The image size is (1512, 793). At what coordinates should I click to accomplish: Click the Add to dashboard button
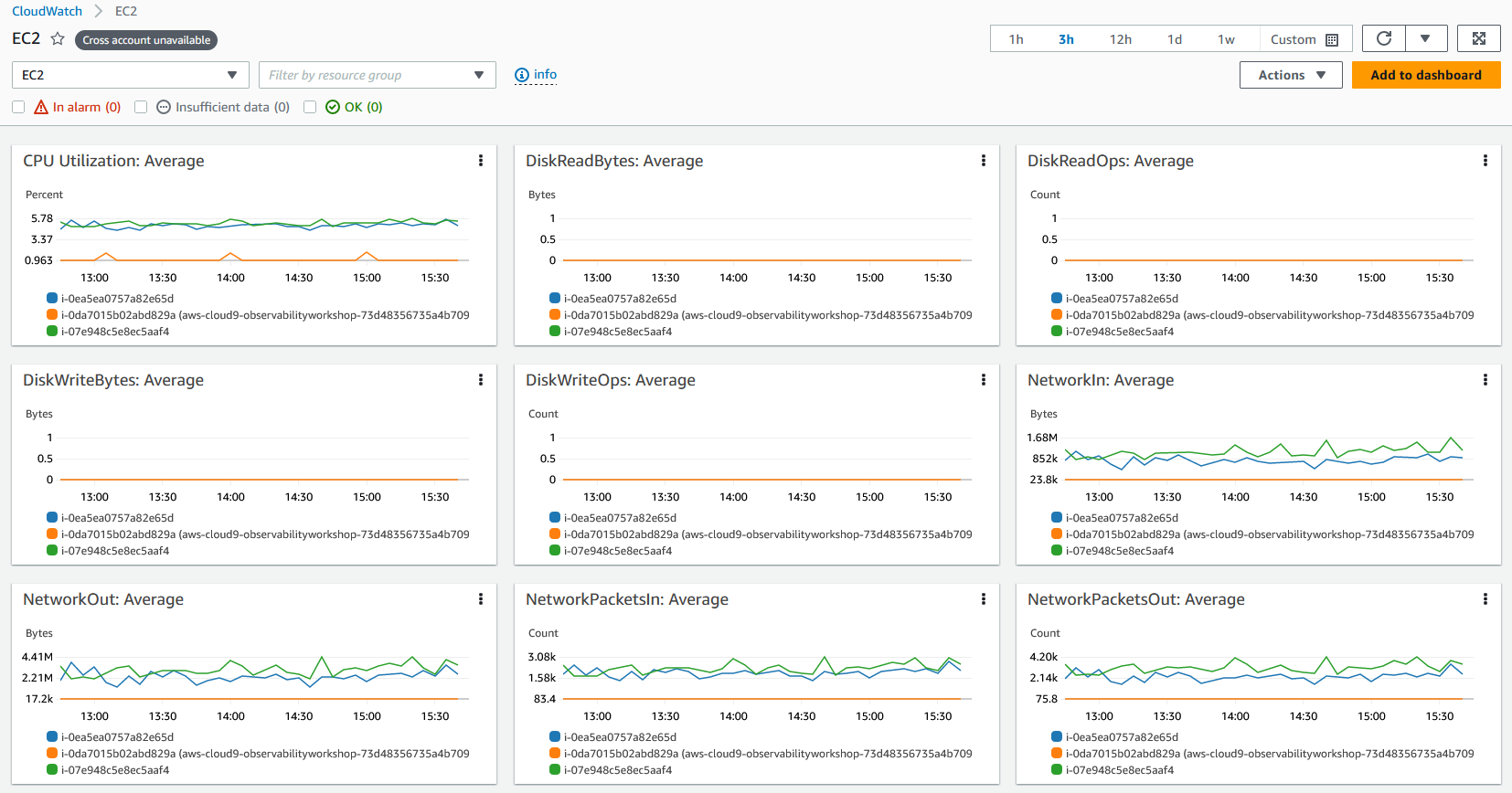1426,75
